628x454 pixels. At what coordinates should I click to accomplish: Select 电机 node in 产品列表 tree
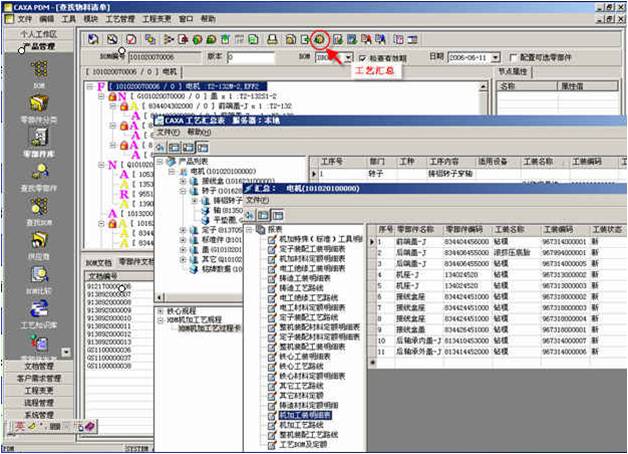223,171
